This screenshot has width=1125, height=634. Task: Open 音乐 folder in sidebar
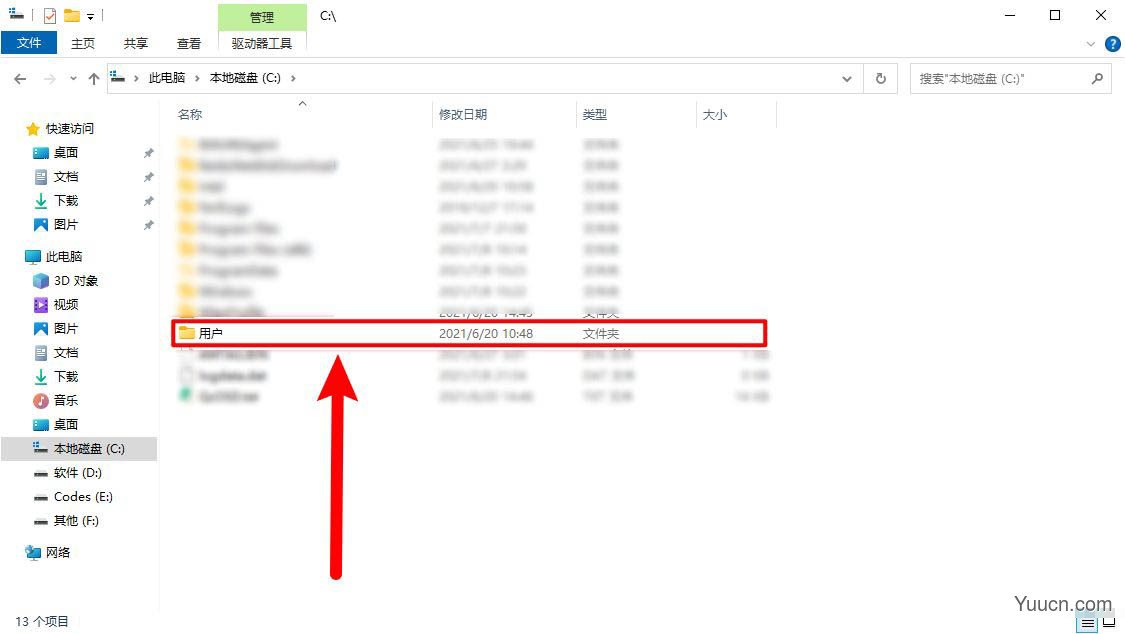tap(66, 400)
